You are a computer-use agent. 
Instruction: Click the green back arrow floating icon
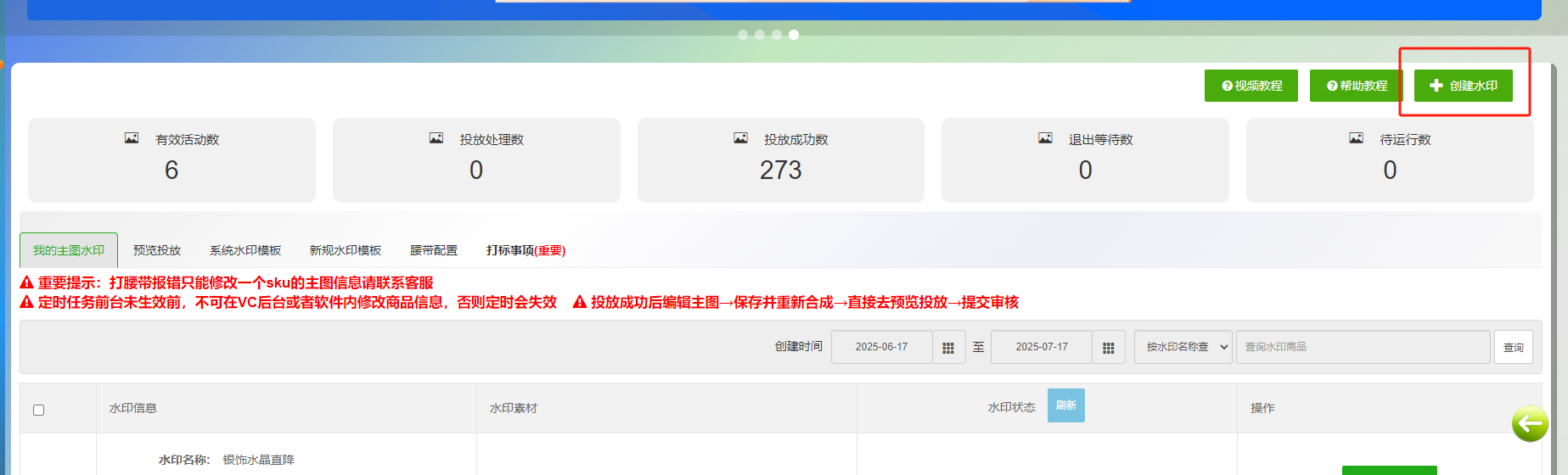[x=1529, y=422]
